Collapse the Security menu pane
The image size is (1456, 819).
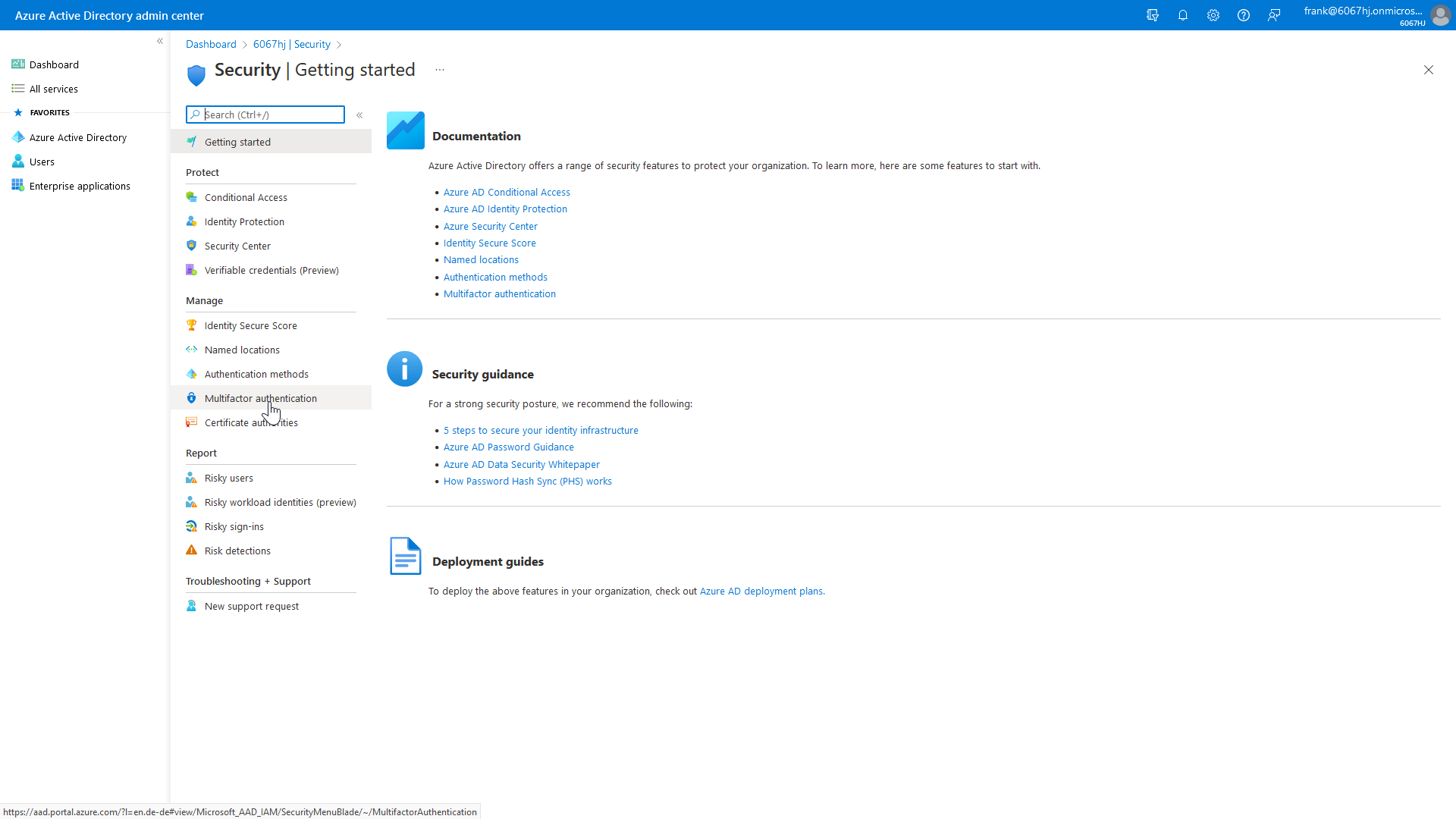359,115
